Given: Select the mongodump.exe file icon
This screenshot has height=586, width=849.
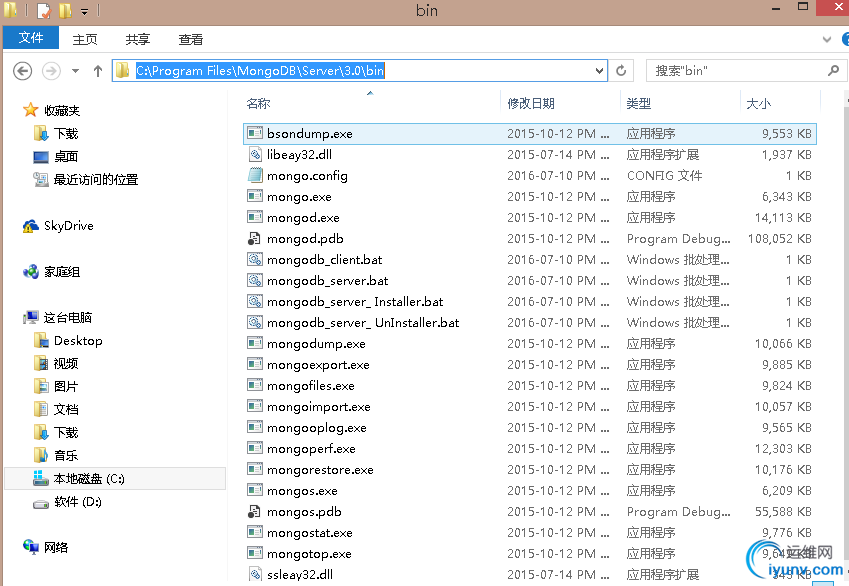Looking at the screenshot, I should (254, 343).
